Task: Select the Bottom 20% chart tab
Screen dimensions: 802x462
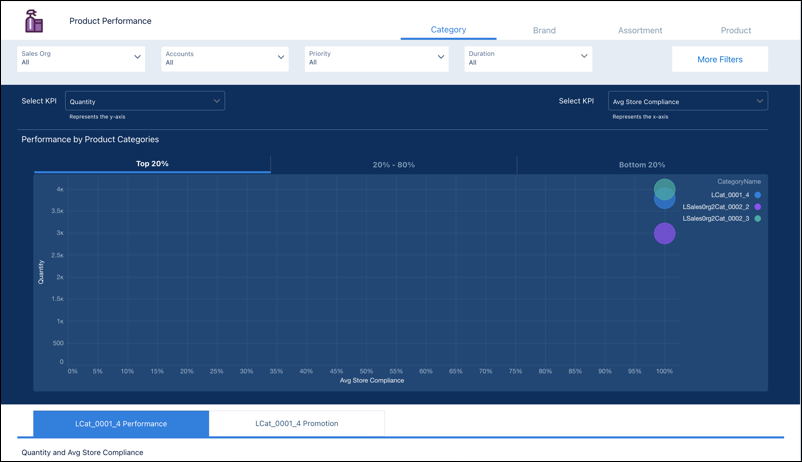Action: pyautogui.click(x=642, y=165)
